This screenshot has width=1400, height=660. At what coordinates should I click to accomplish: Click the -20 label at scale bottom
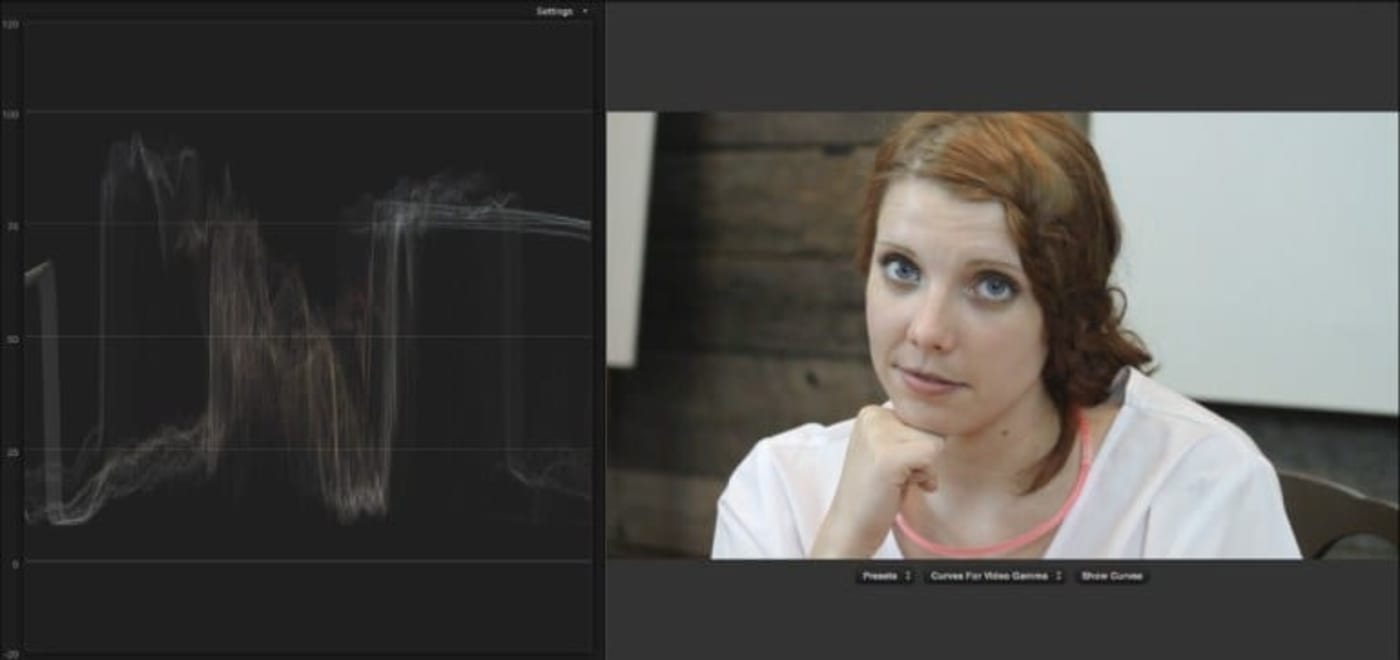10,654
